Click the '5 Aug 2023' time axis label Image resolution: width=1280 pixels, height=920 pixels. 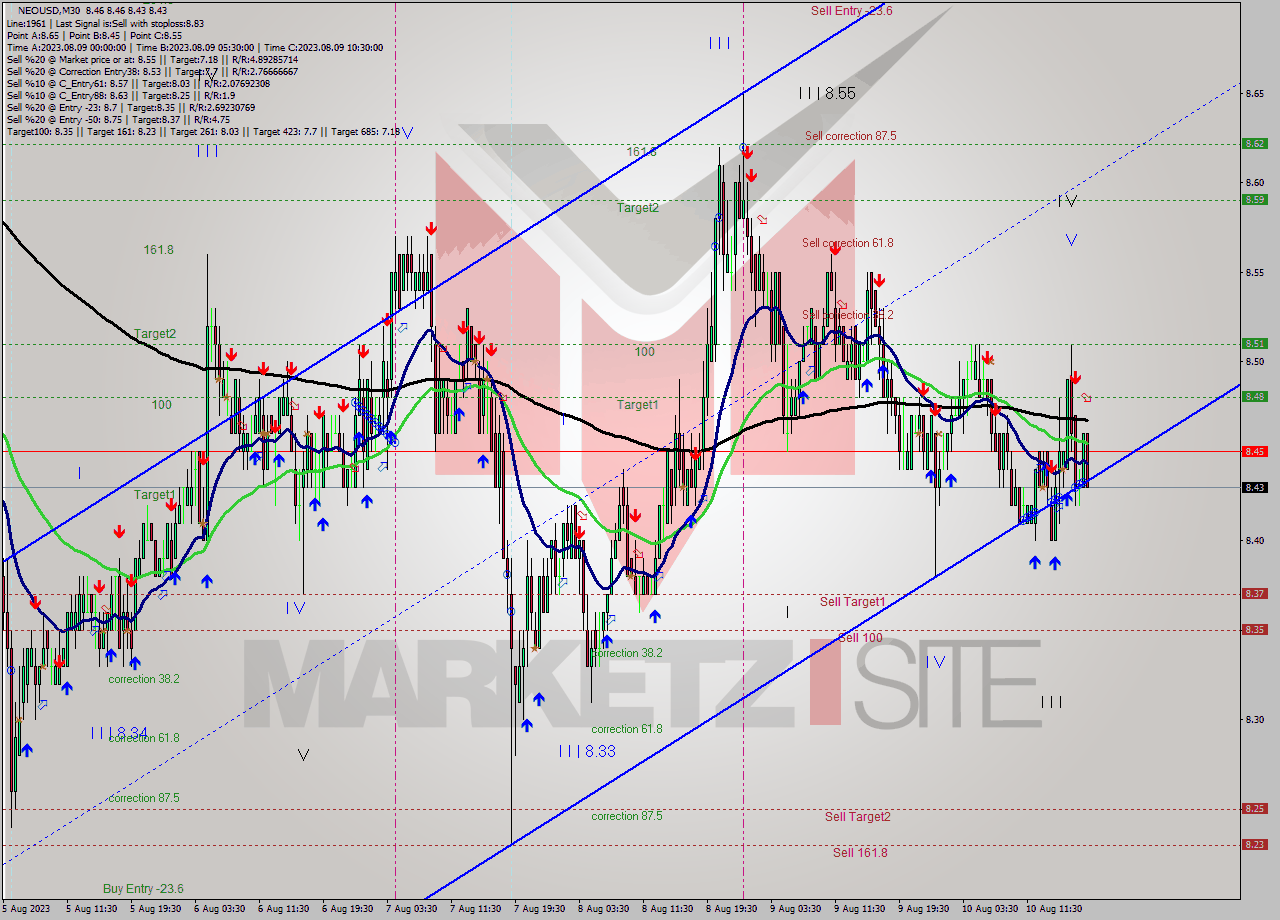25,909
